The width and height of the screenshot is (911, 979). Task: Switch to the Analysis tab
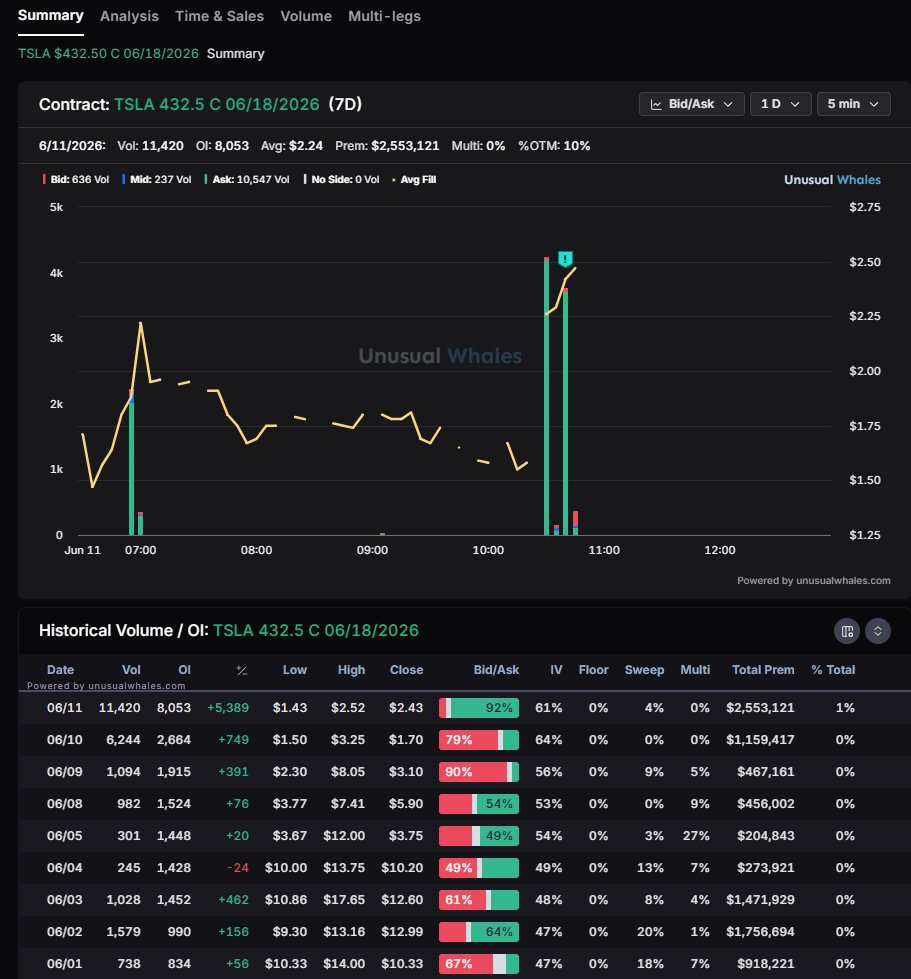tap(129, 16)
